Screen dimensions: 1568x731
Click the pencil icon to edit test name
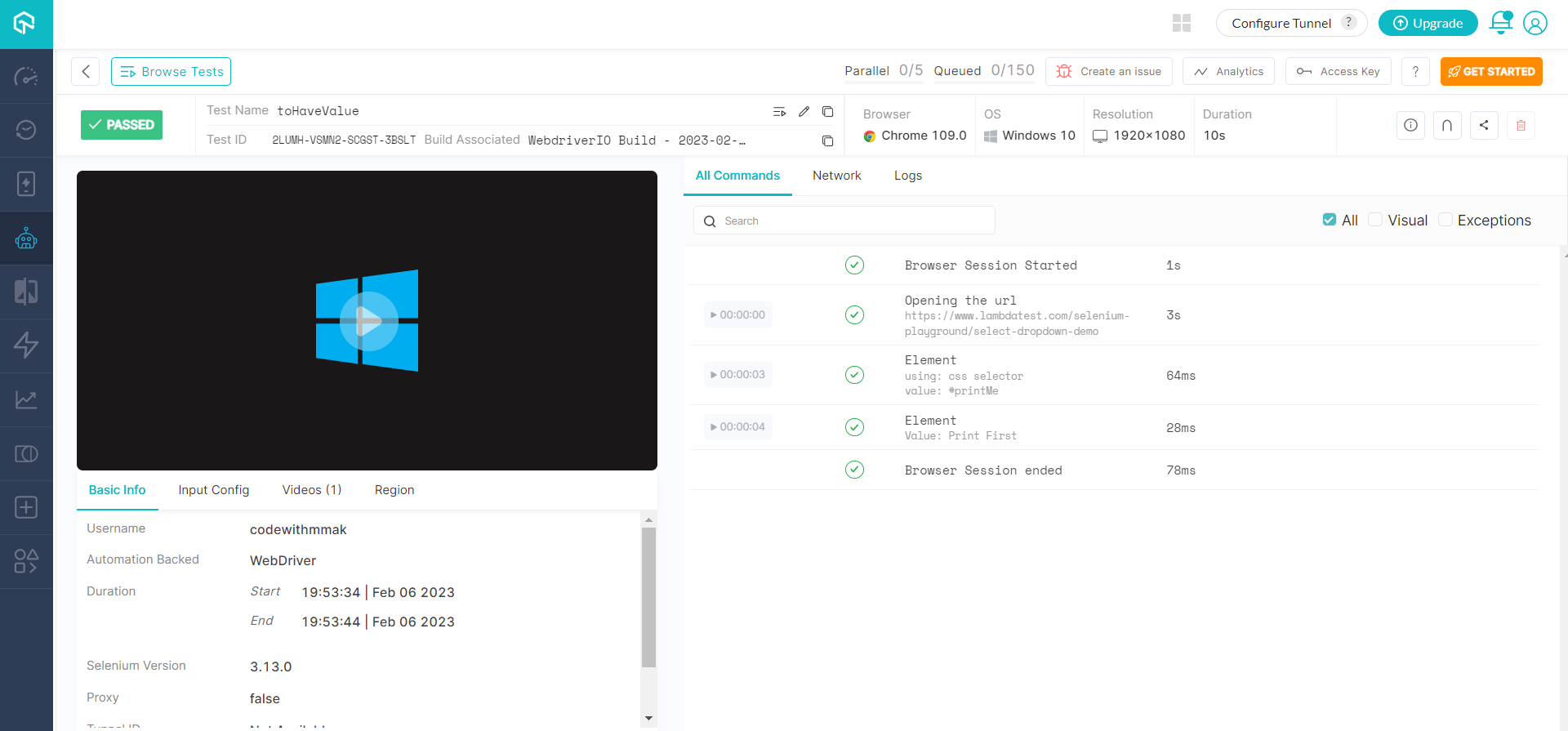804,111
